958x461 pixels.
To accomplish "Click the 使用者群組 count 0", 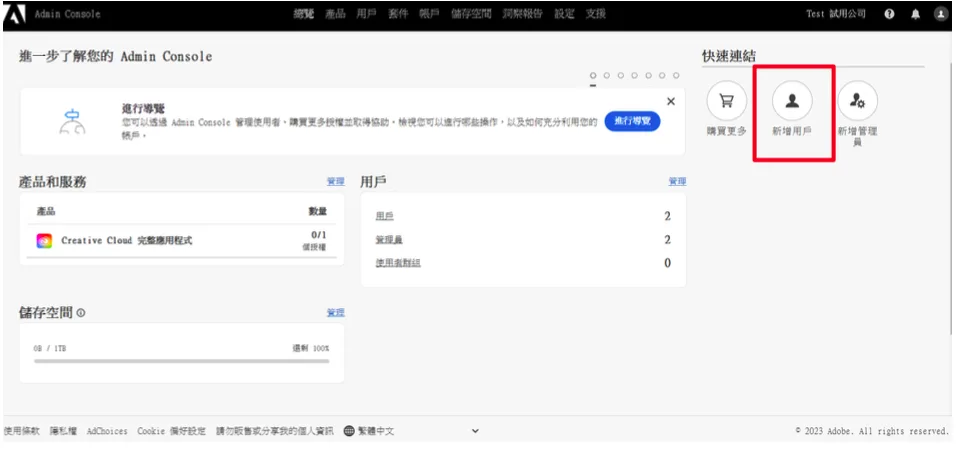I will tap(667, 263).
